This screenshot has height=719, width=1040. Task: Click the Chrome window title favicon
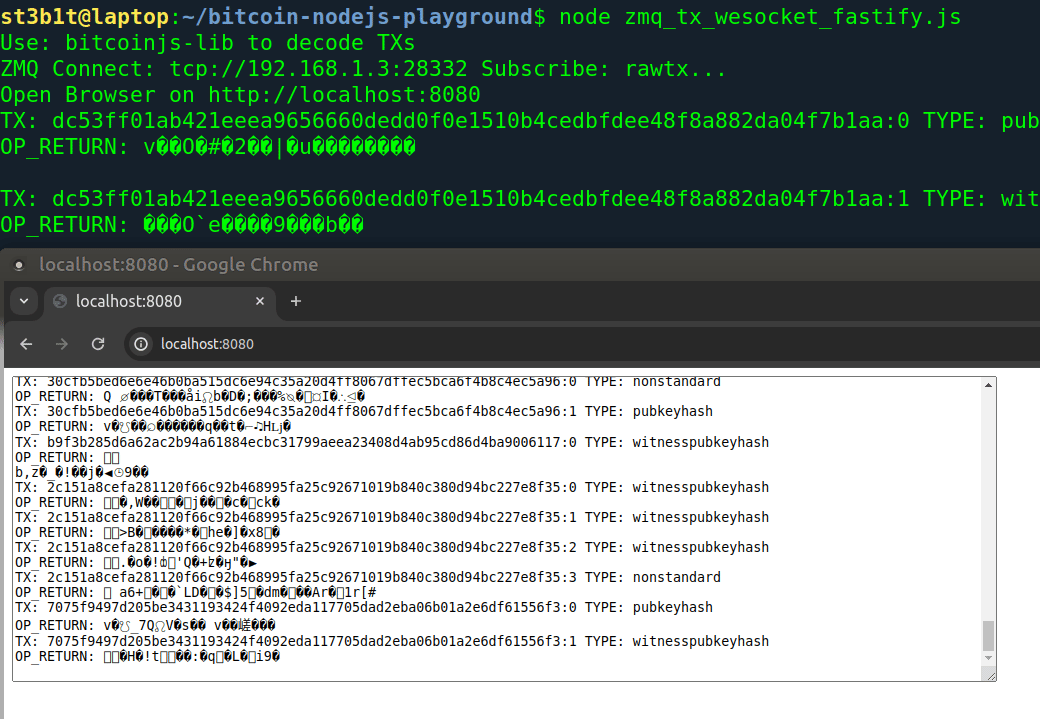click(x=19, y=265)
